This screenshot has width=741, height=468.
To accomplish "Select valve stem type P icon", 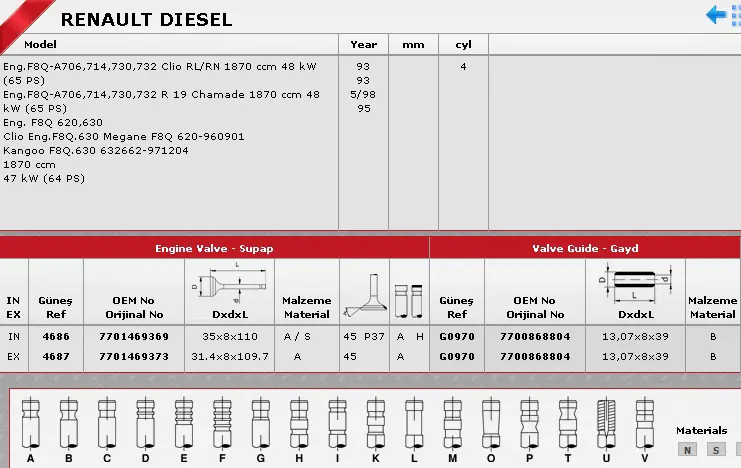I will [528, 425].
